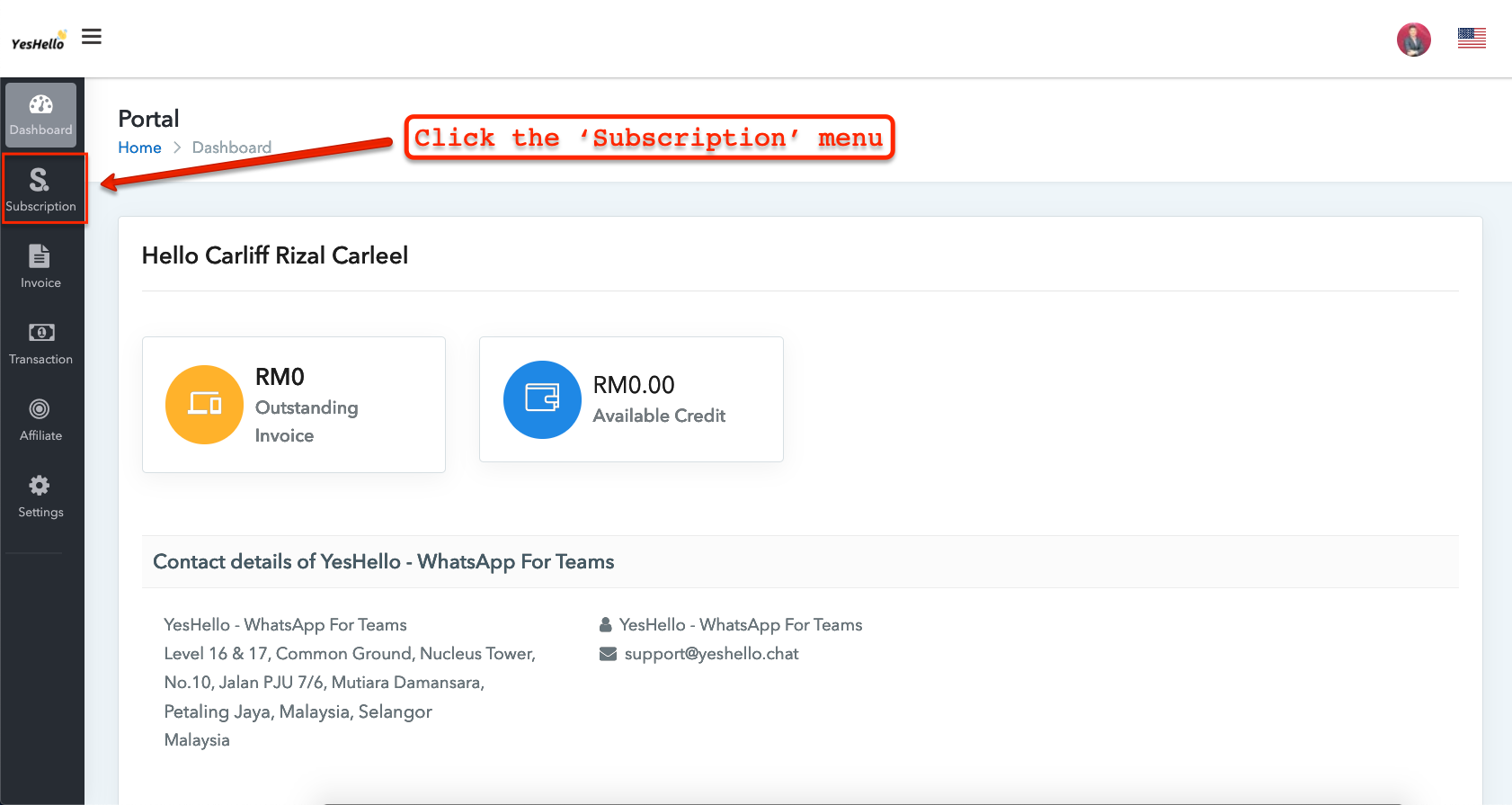Open the Transaction sidebar menu
Image resolution: width=1512 pixels, height=805 pixels.
41,344
